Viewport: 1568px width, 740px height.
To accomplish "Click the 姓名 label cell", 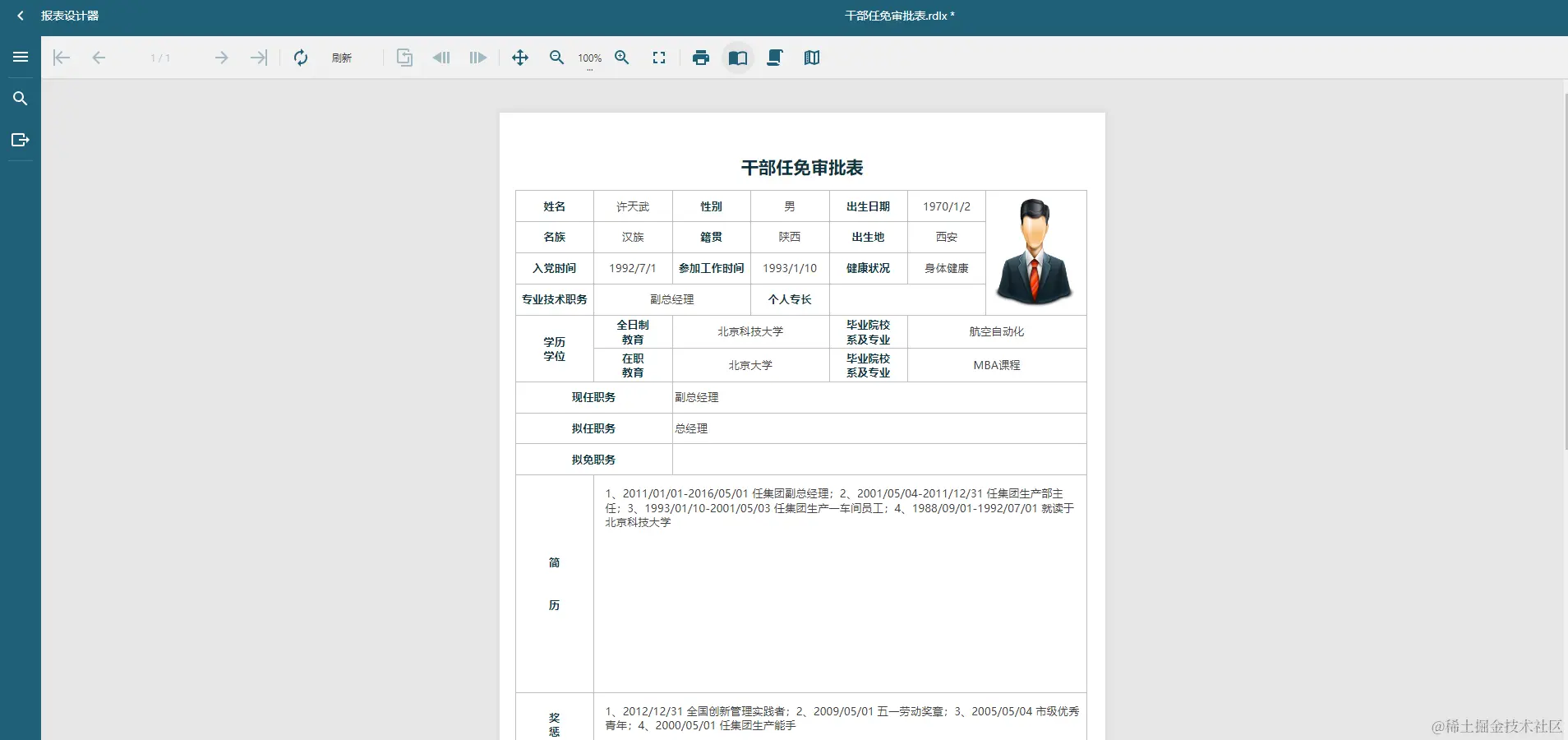I will 555,206.
